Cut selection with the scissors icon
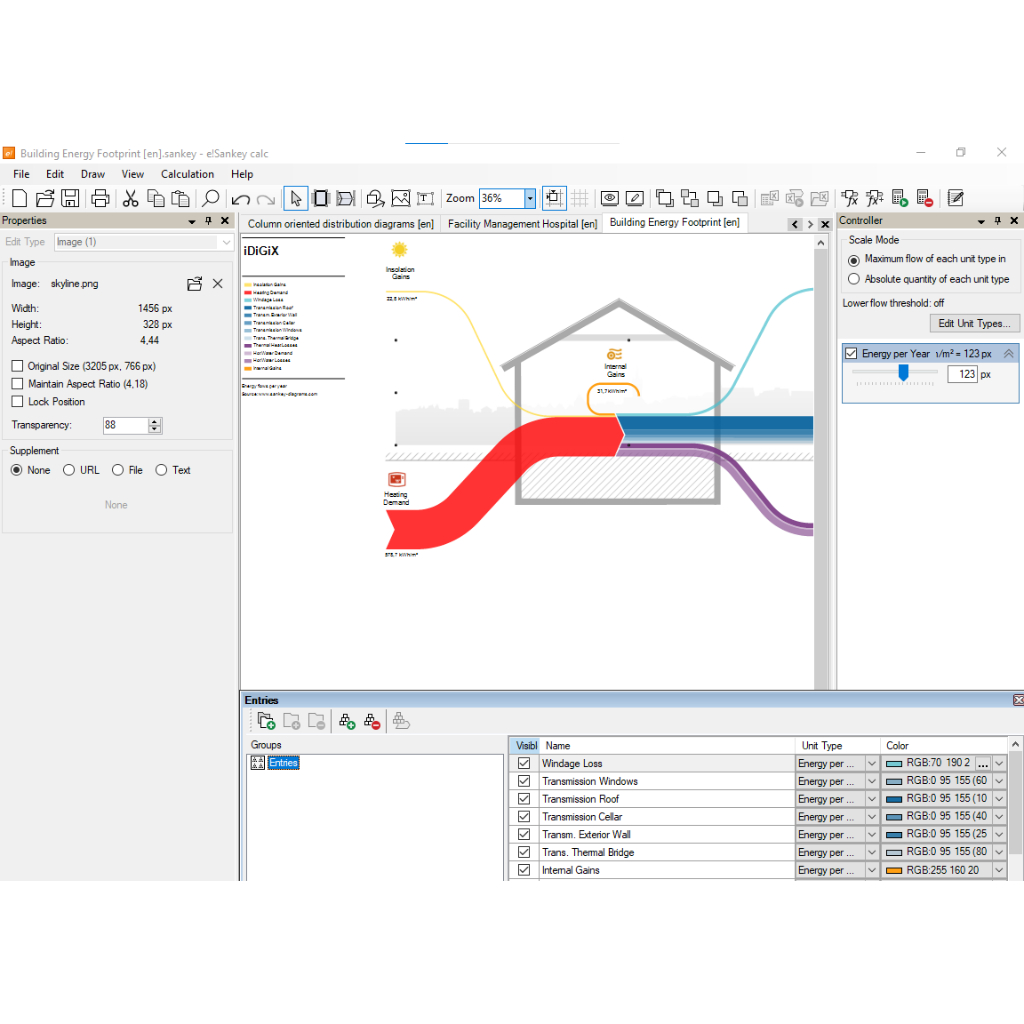Screen dimensions: 1024x1024 [x=131, y=198]
